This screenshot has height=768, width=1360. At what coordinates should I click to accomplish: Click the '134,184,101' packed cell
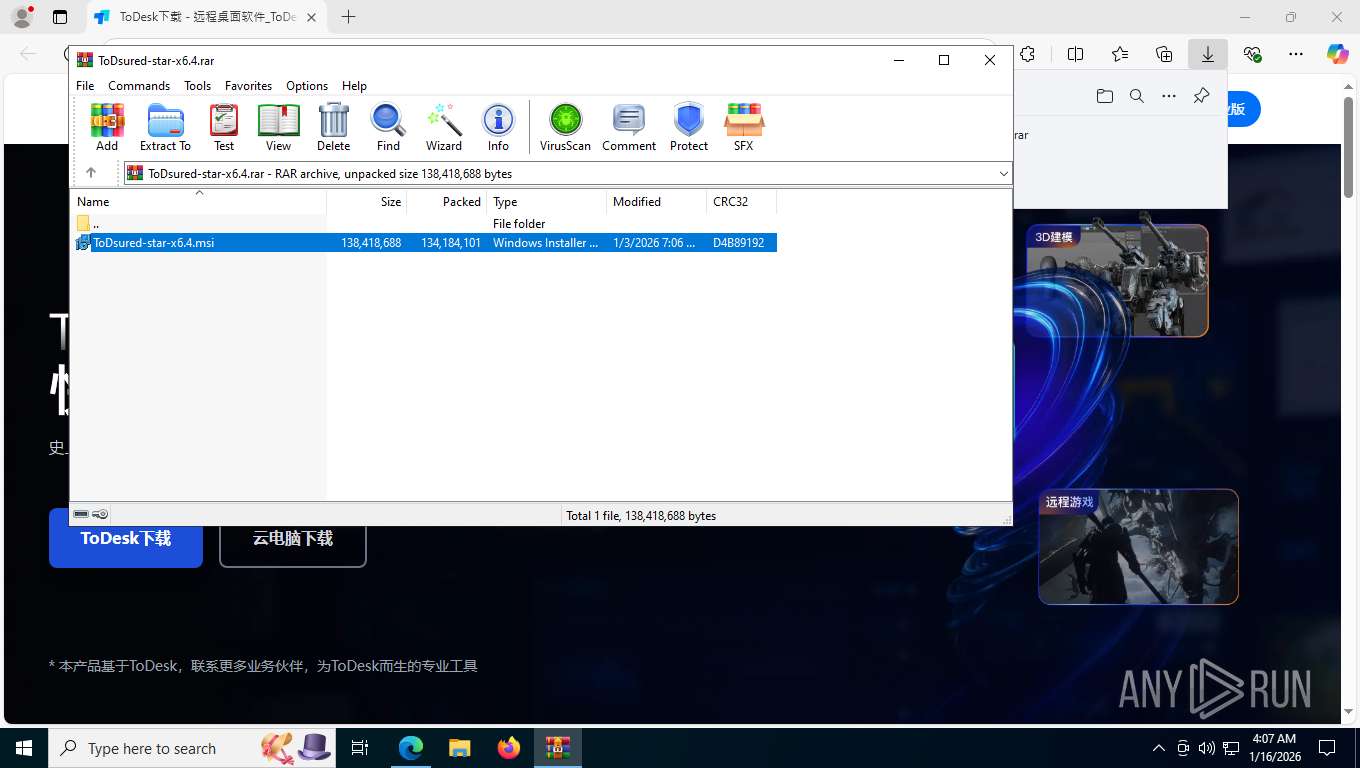[x=451, y=243]
